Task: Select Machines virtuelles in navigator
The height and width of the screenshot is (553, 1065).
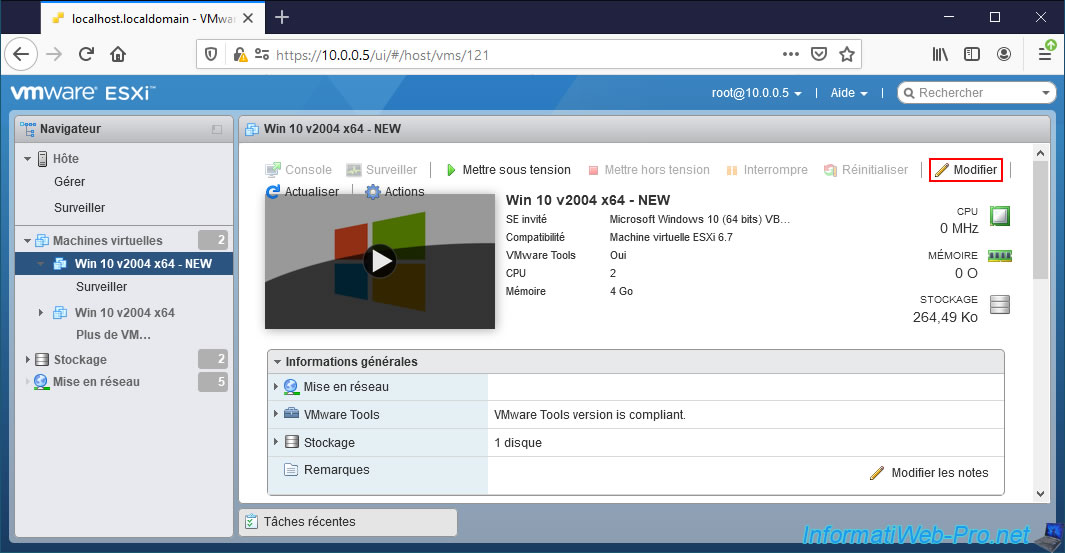Action: (x=107, y=240)
